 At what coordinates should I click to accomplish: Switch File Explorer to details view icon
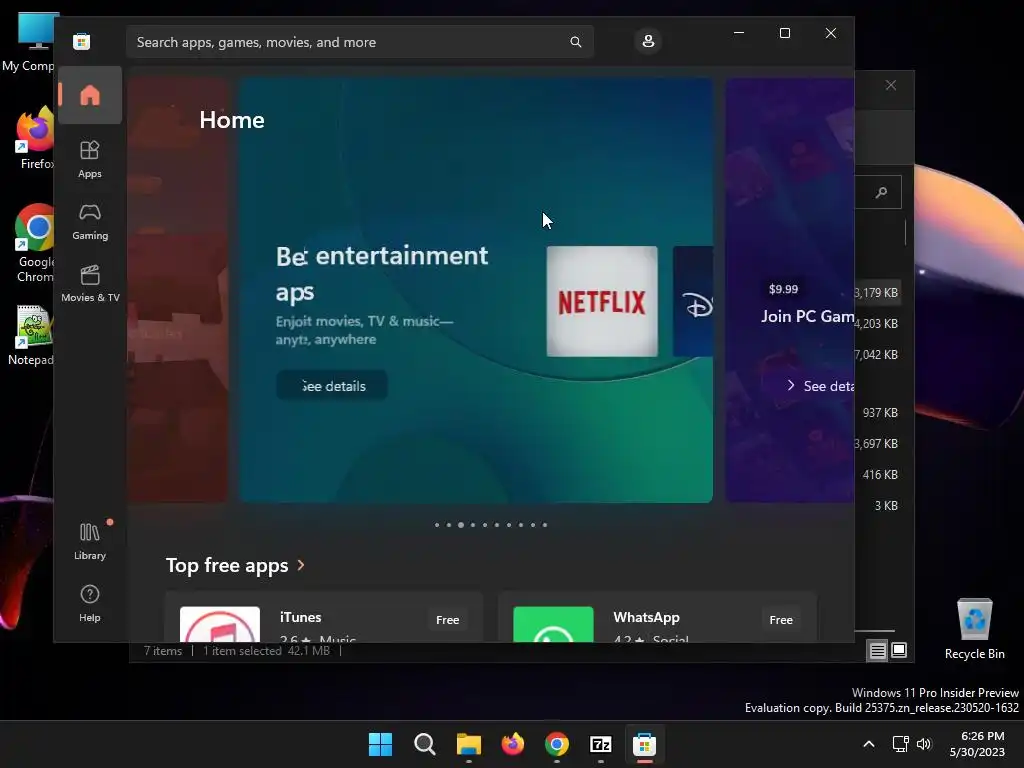click(x=877, y=650)
